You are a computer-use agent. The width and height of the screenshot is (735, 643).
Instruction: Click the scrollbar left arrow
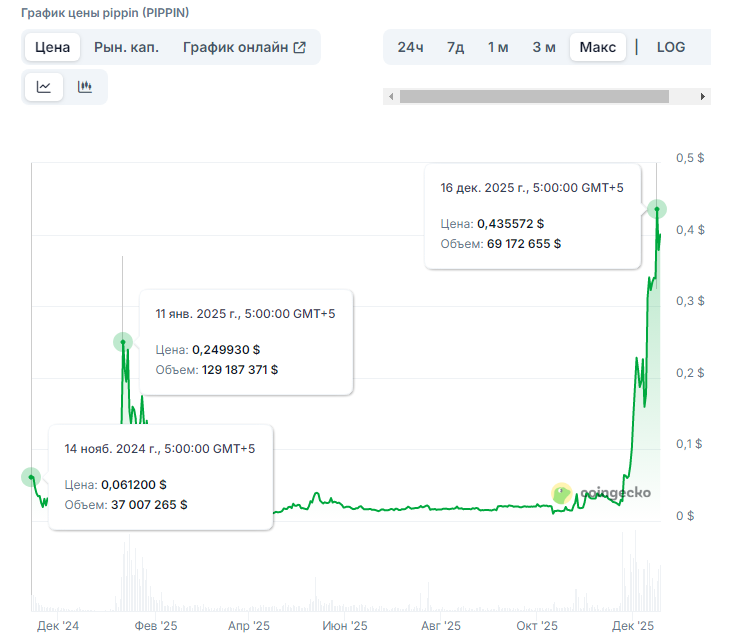click(391, 97)
